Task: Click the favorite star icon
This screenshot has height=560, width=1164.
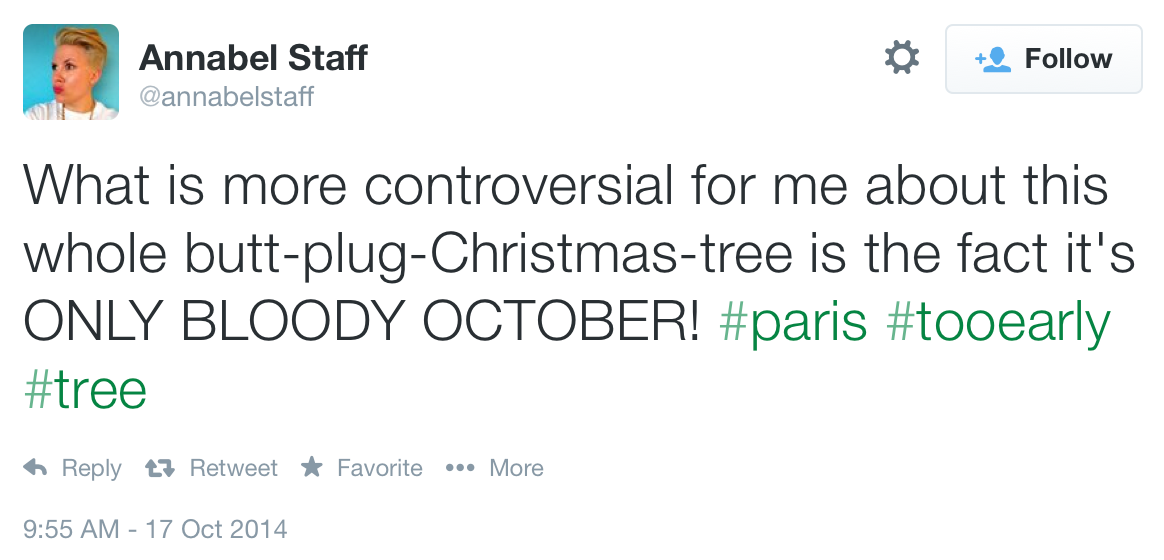Action: pyautogui.click(x=312, y=468)
